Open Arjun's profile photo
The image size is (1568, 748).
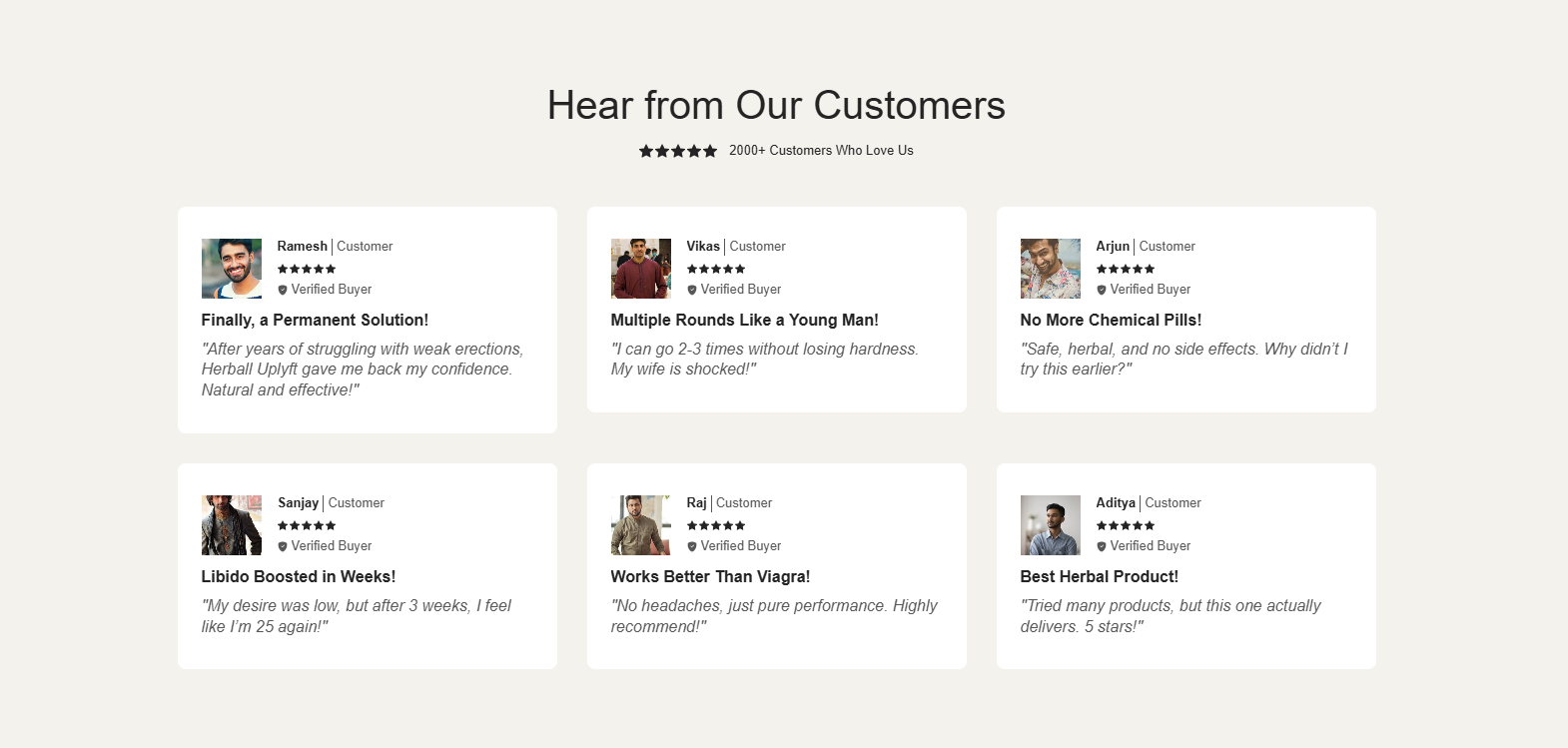pyautogui.click(x=1051, y=269)
